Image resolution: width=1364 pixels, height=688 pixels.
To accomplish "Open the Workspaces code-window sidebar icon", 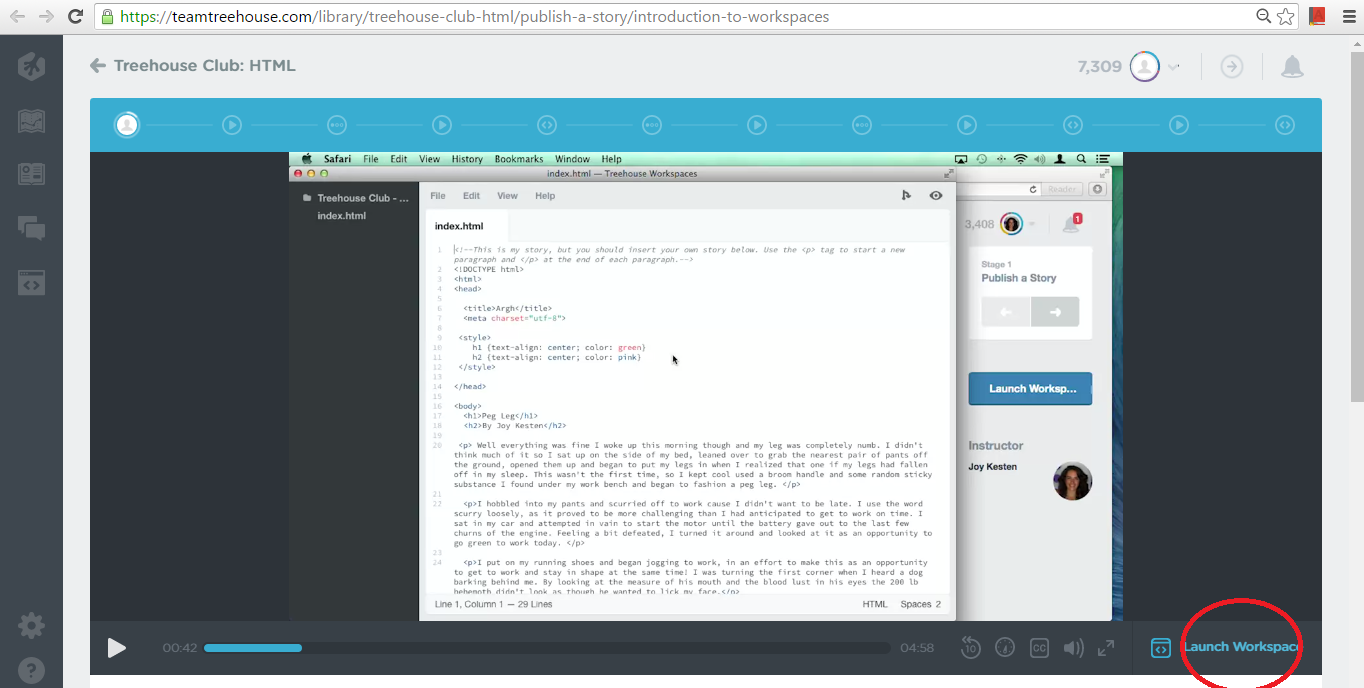I will [x=31, y=282].
